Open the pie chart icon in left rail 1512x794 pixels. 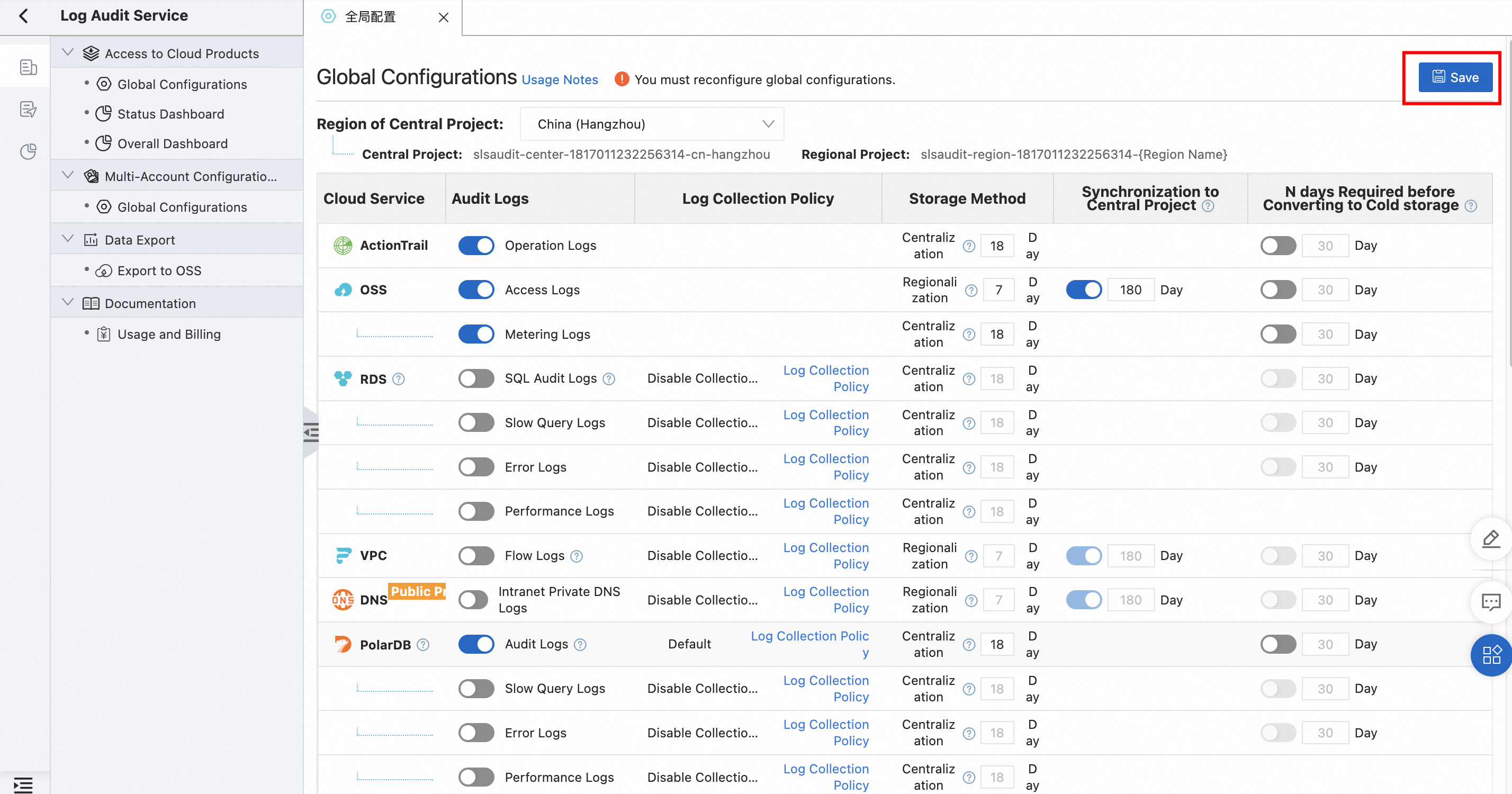(28, 151)
